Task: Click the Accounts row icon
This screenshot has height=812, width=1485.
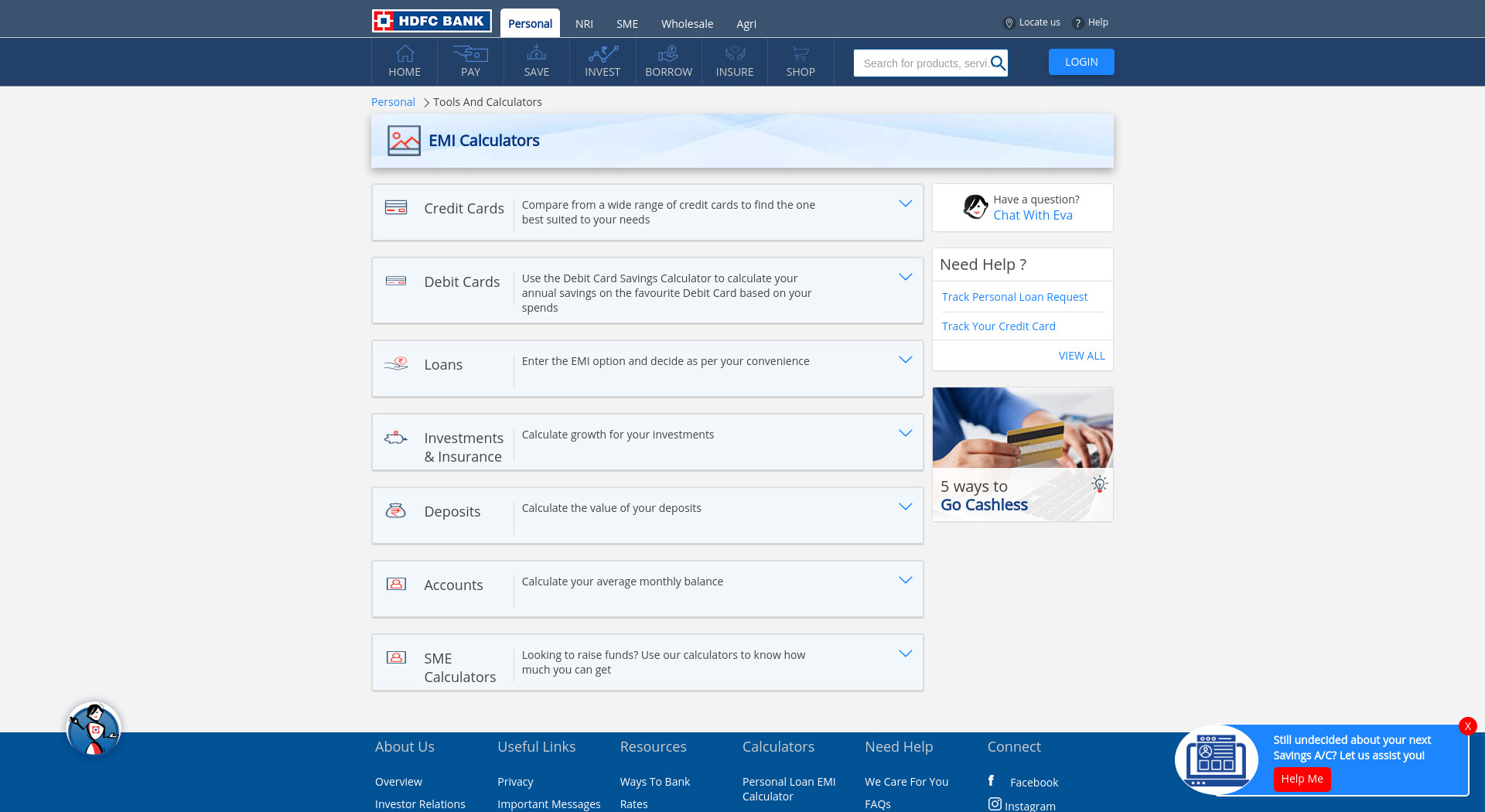Action: [x=396, y=584]
